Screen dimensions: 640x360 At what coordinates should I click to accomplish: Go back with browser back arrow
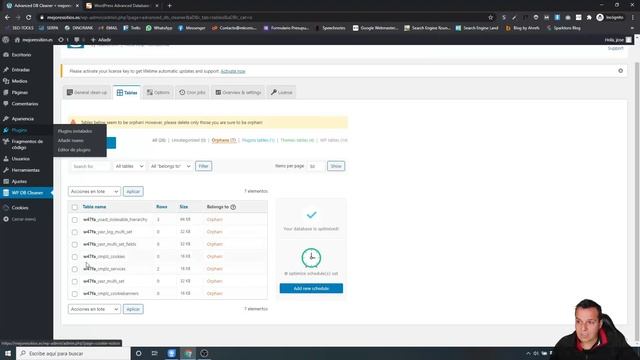tap(7, 18)
